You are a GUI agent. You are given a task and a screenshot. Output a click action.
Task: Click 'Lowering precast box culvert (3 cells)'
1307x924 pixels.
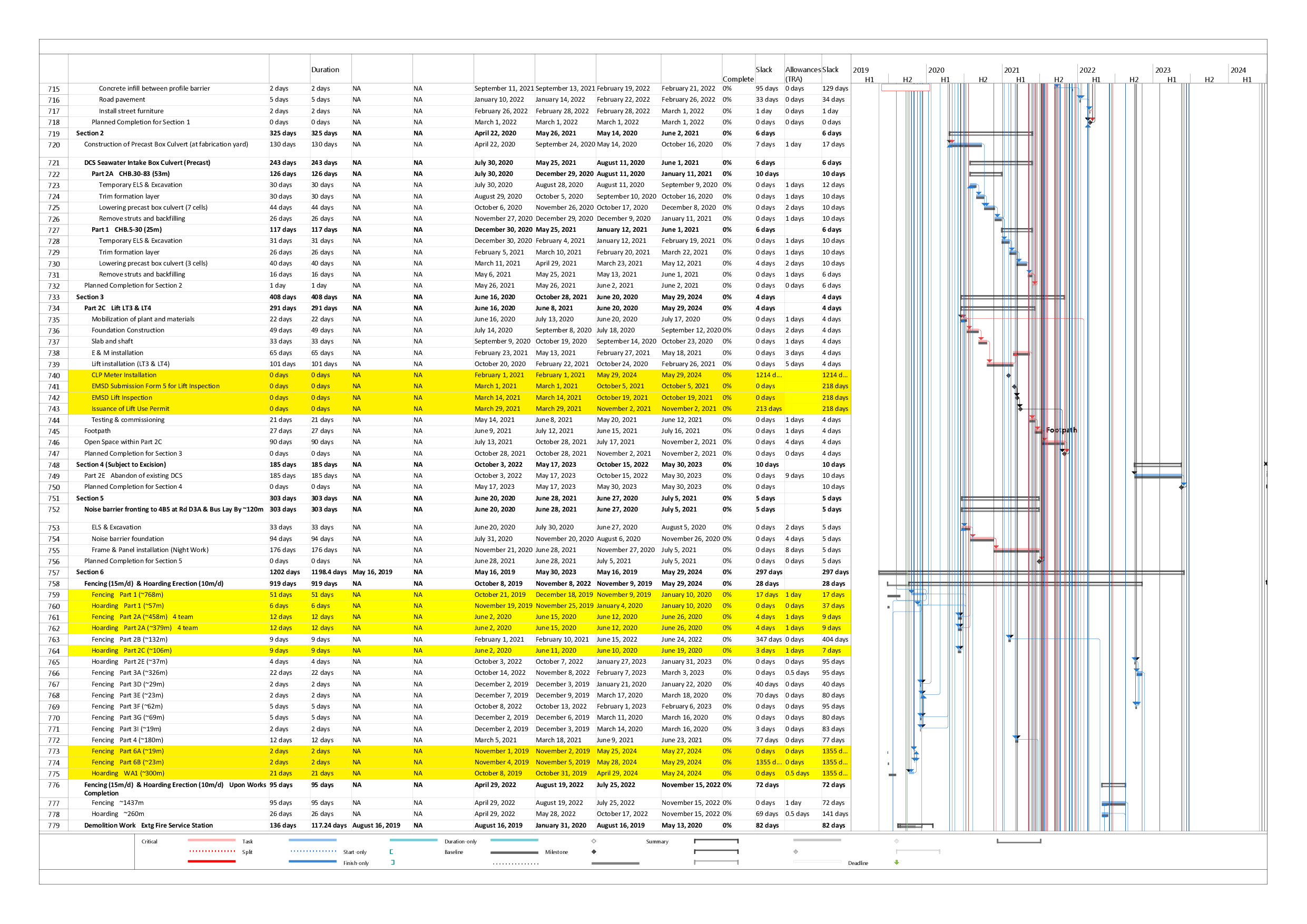pyautogui.click(x=153, y=263)
